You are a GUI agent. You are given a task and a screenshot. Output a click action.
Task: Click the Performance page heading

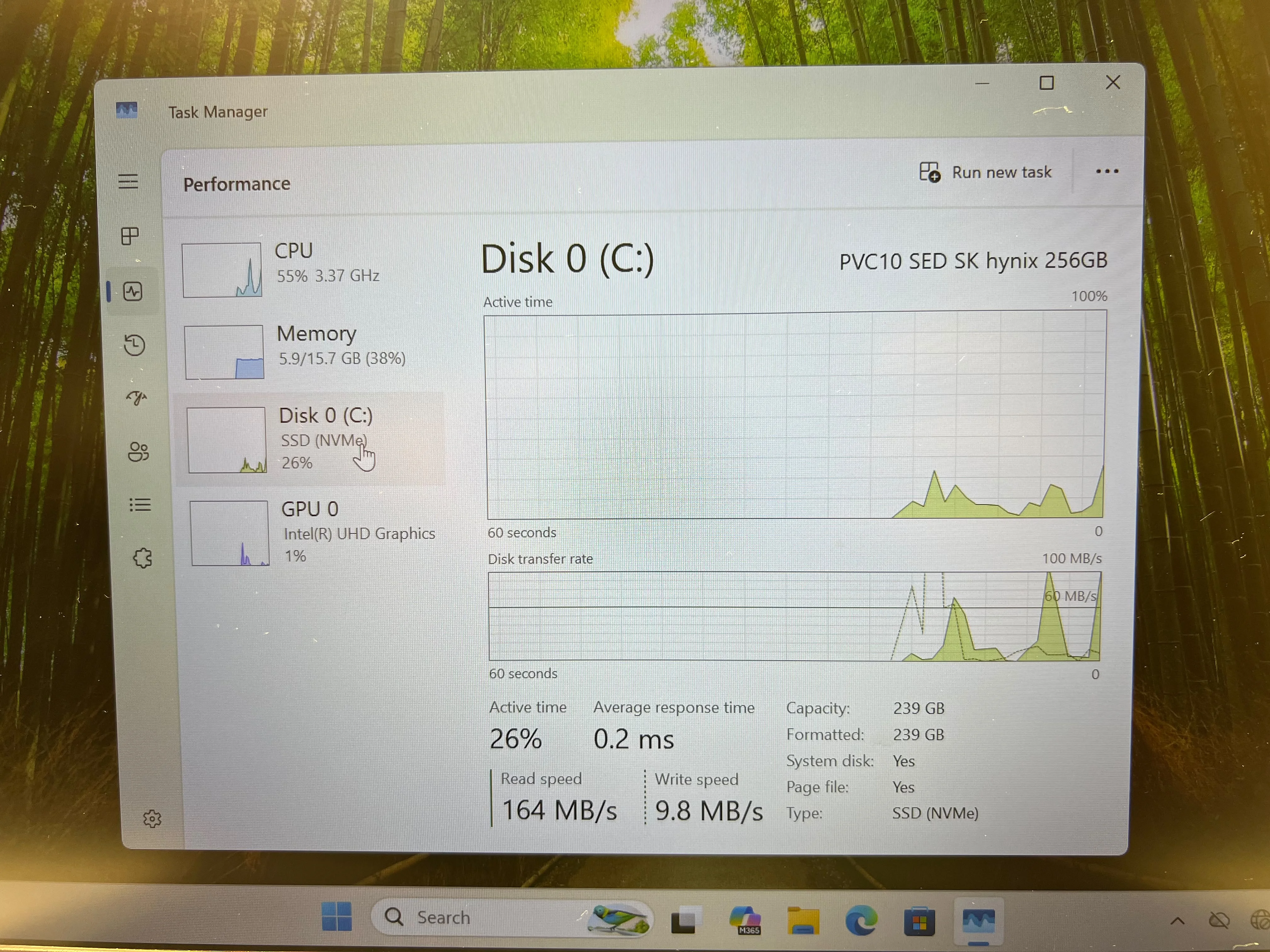point(237,184)
